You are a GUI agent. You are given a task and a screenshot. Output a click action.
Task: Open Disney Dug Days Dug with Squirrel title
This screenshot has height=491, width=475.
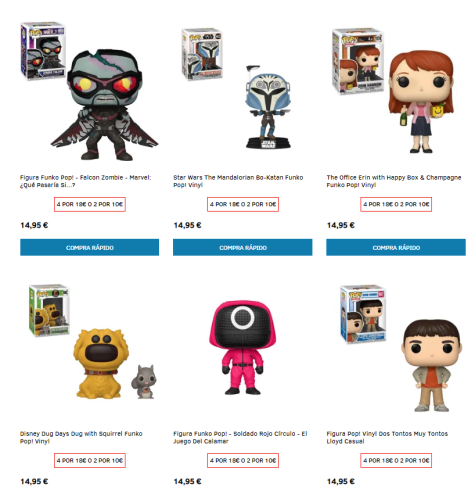(x=81, y=437)
